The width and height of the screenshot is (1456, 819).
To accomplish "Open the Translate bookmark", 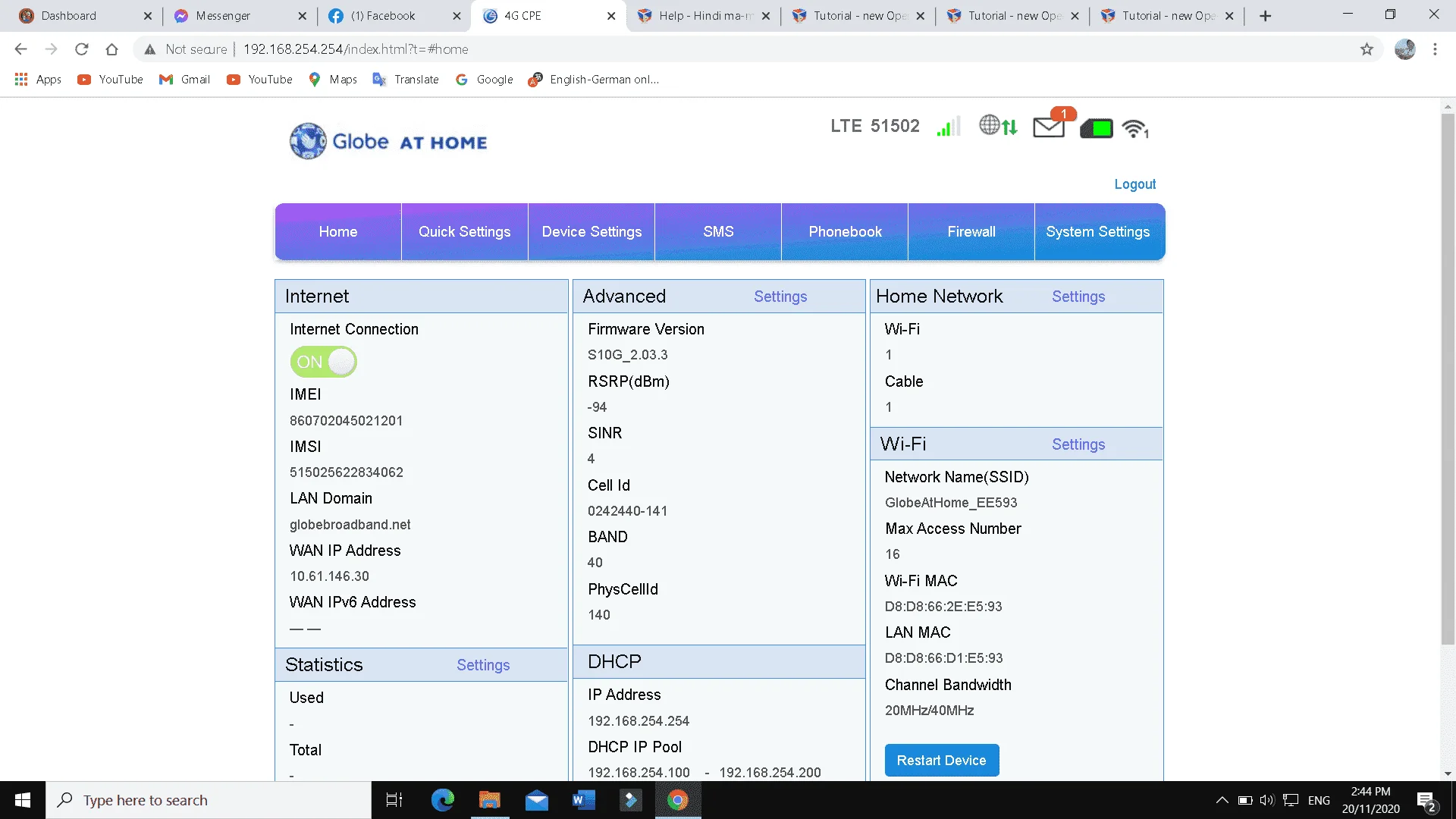I will pos(406,80).
